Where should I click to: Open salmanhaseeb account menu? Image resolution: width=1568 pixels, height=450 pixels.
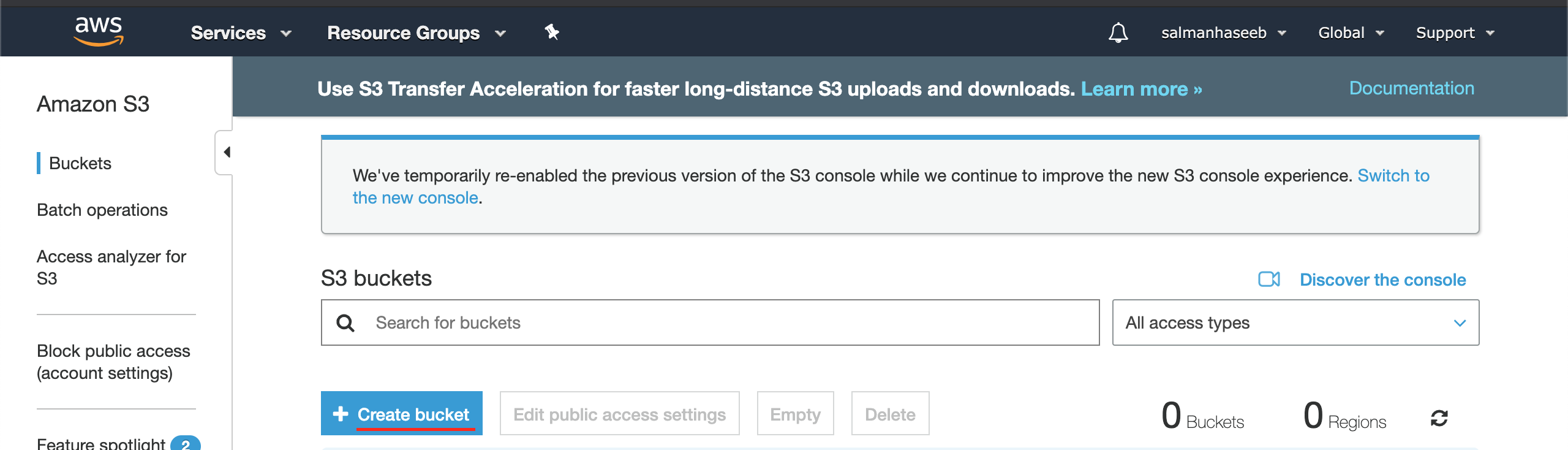click(x=1223, y=32)
